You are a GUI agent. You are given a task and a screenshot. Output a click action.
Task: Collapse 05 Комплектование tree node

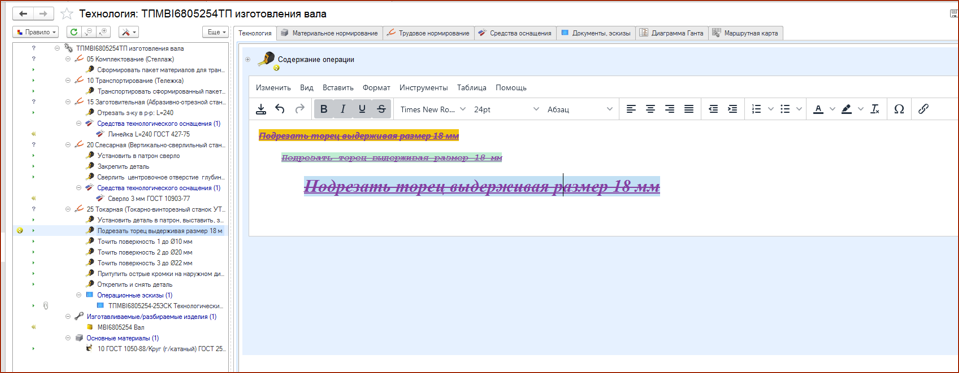(x=67, y=59)
